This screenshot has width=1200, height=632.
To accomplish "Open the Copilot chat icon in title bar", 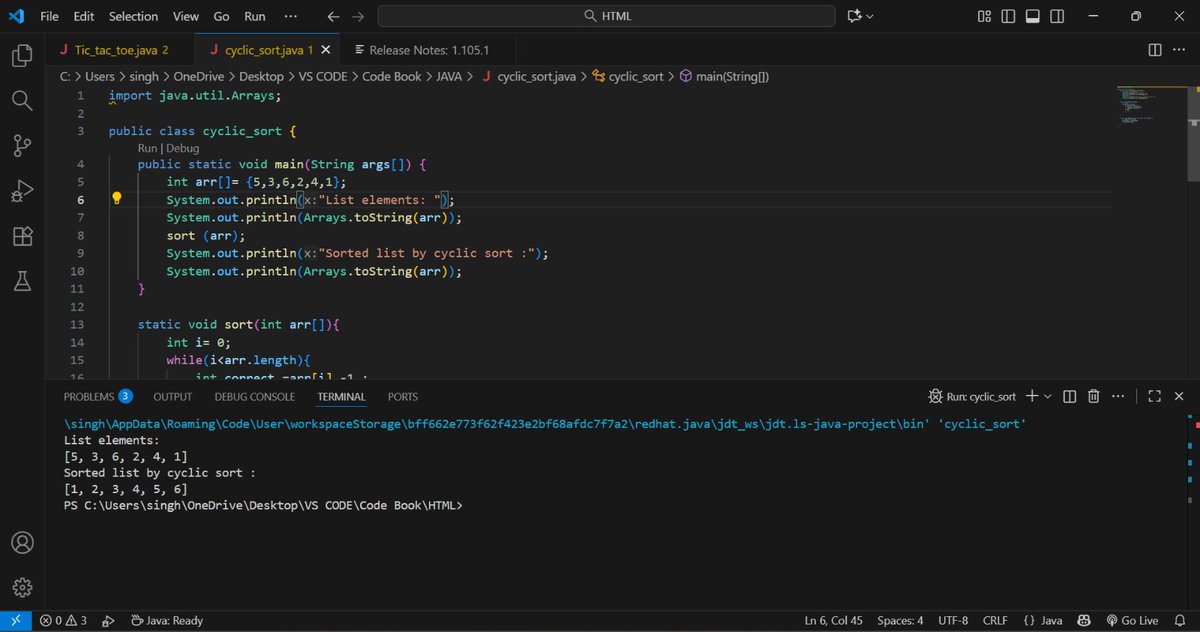I will 854,16.
